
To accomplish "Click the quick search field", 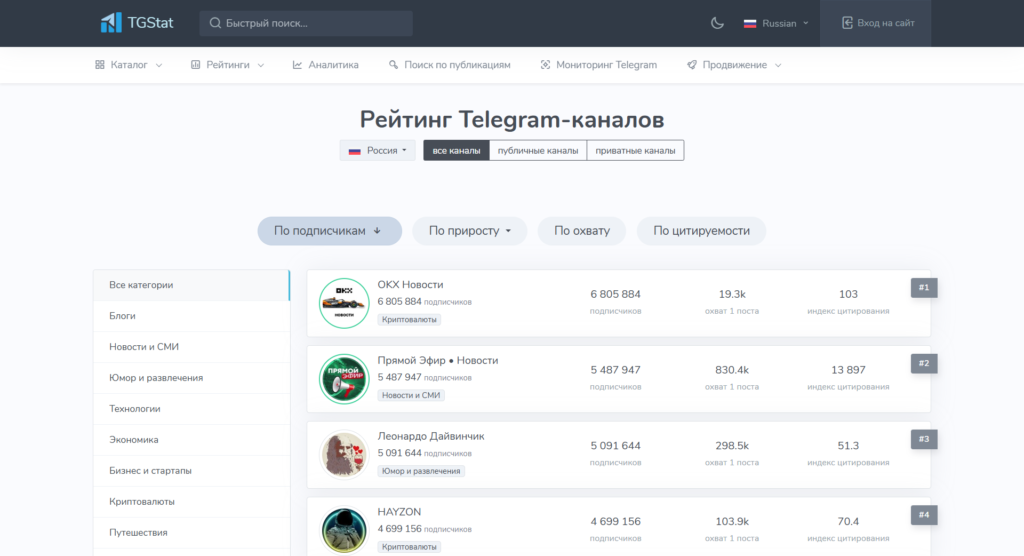I will tap(306, 23).
